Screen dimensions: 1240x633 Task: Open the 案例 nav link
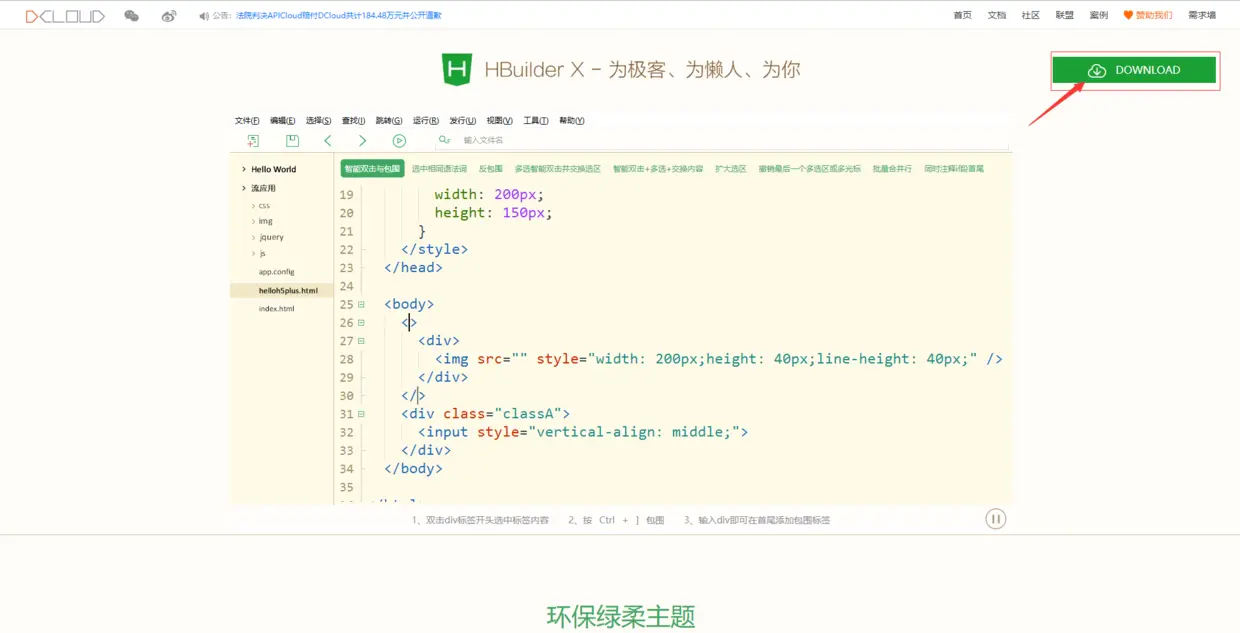(1098, 15)
